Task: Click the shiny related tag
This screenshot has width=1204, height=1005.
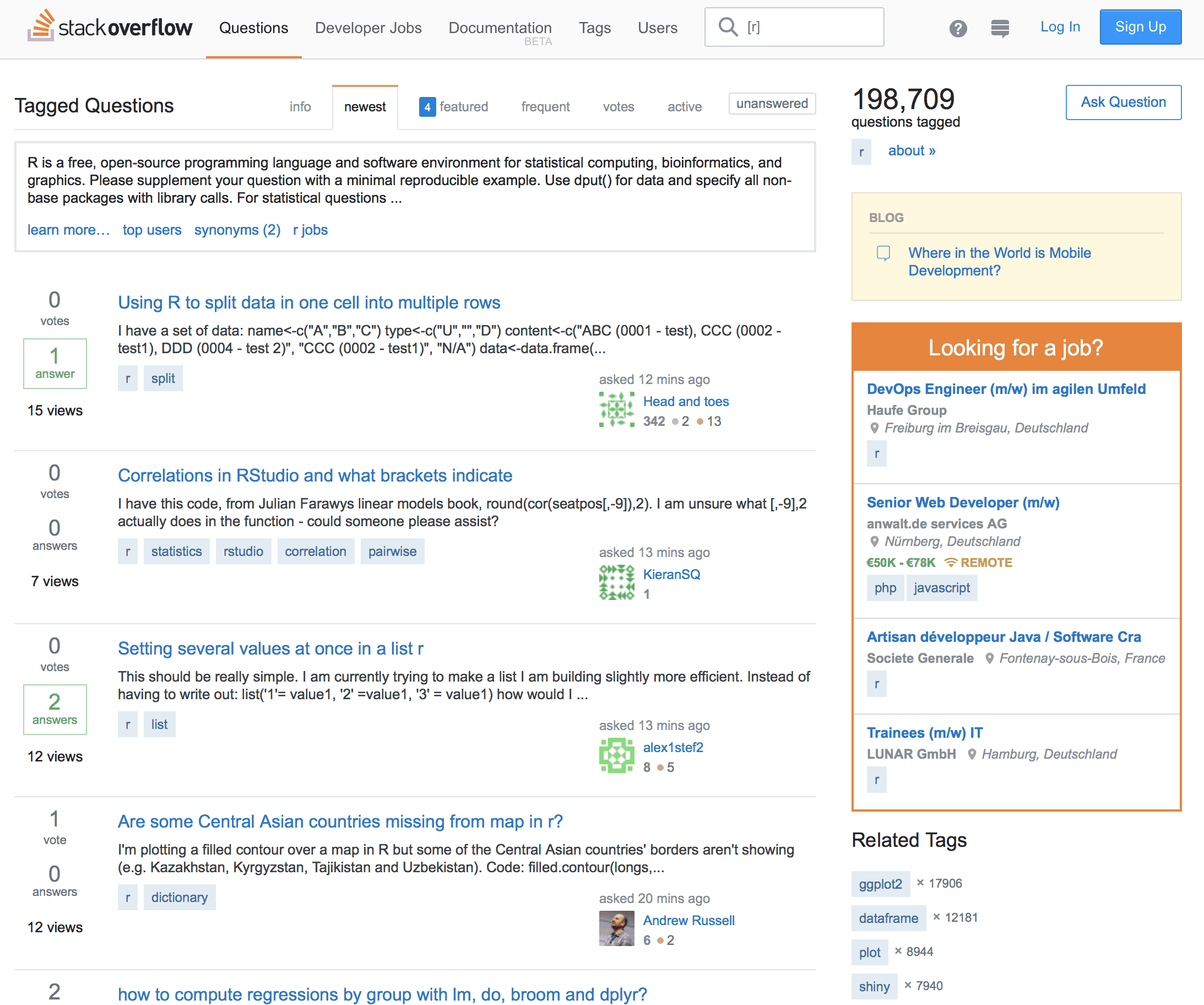Action: point(874,987)
